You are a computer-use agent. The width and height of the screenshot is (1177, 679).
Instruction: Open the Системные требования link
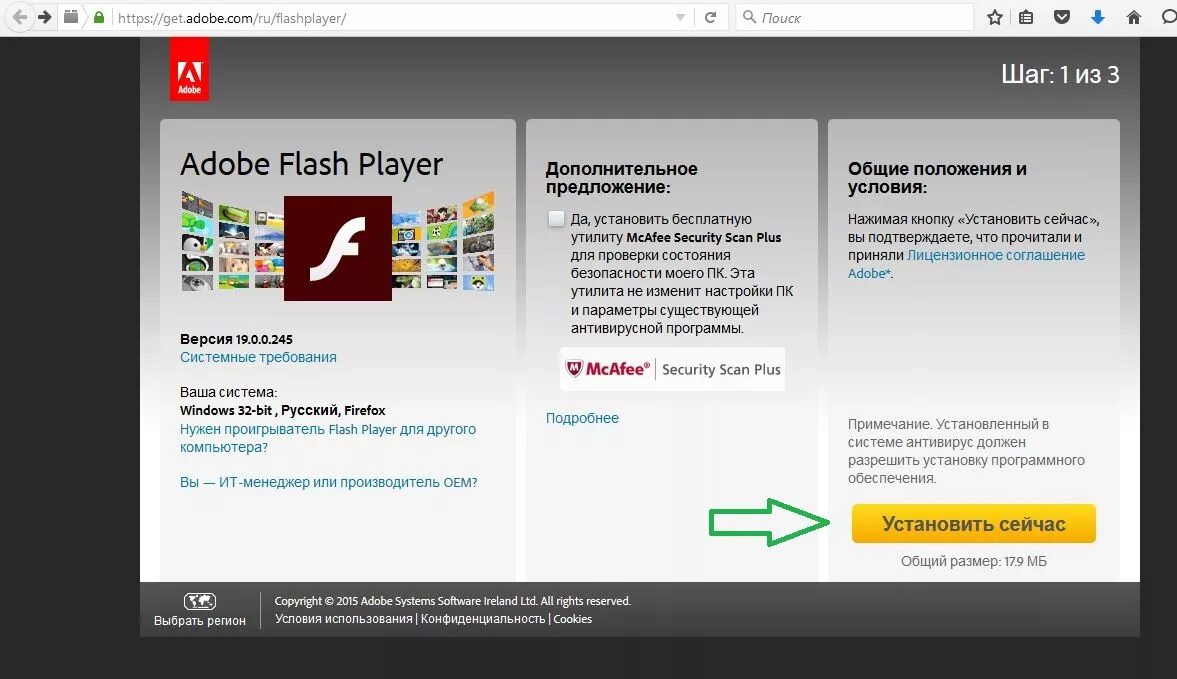tap(258, 357)
